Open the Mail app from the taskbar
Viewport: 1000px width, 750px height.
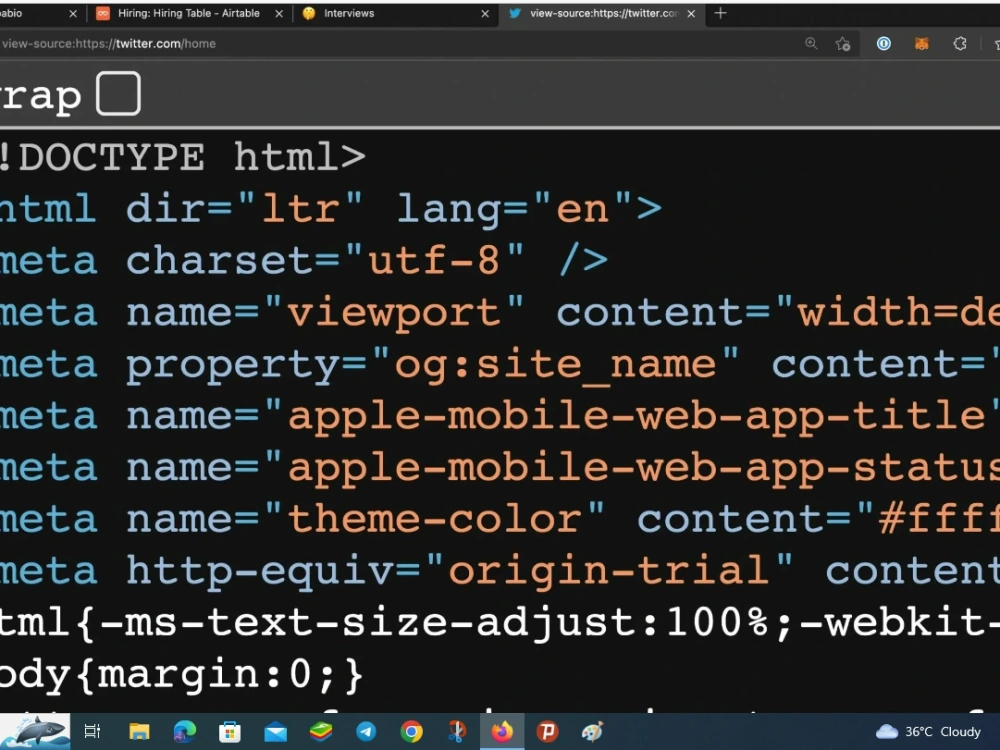click(x=273, y=732)
